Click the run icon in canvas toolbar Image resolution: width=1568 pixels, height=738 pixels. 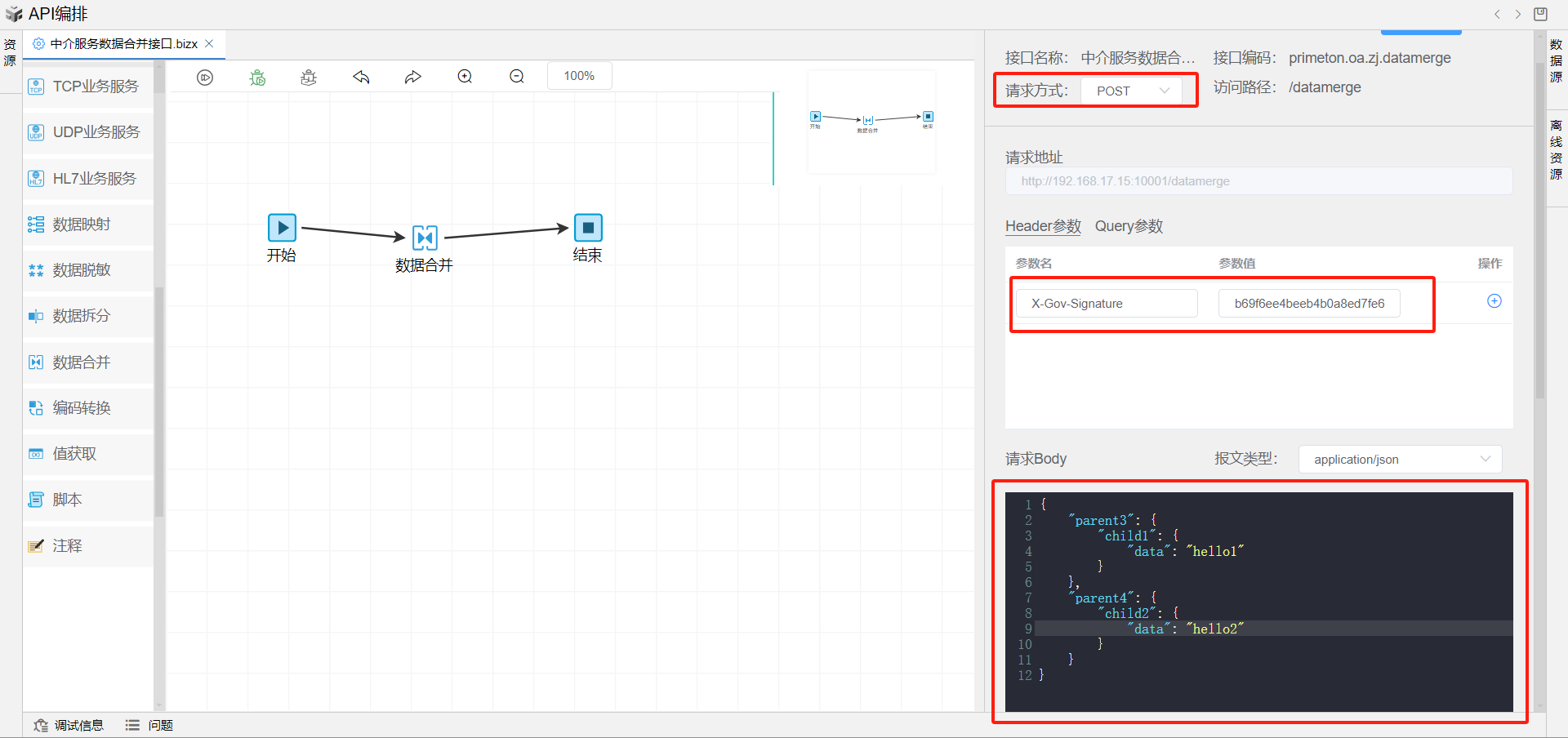tap(205, 78)
